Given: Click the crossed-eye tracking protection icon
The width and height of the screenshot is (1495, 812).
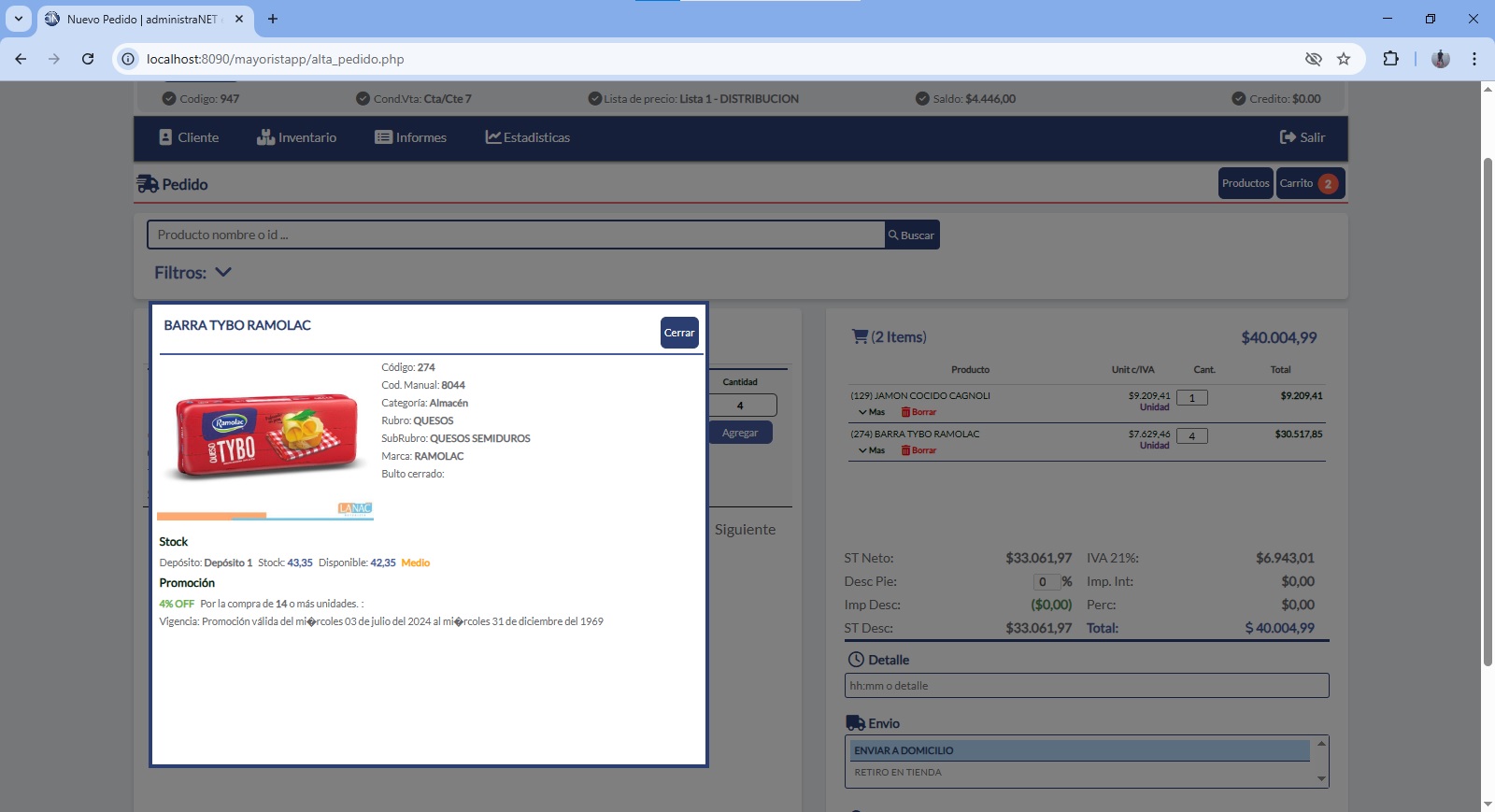Looking at the screenshot, I should point(1314,59).
